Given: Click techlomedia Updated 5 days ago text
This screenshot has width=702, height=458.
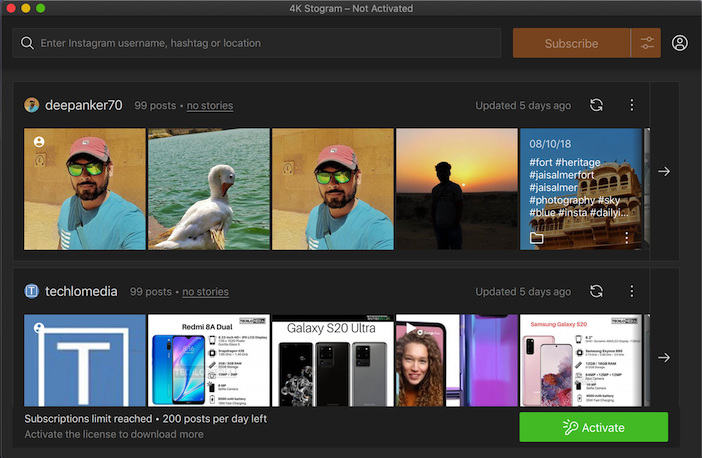Looking at the screenshot, I should 523,292.
